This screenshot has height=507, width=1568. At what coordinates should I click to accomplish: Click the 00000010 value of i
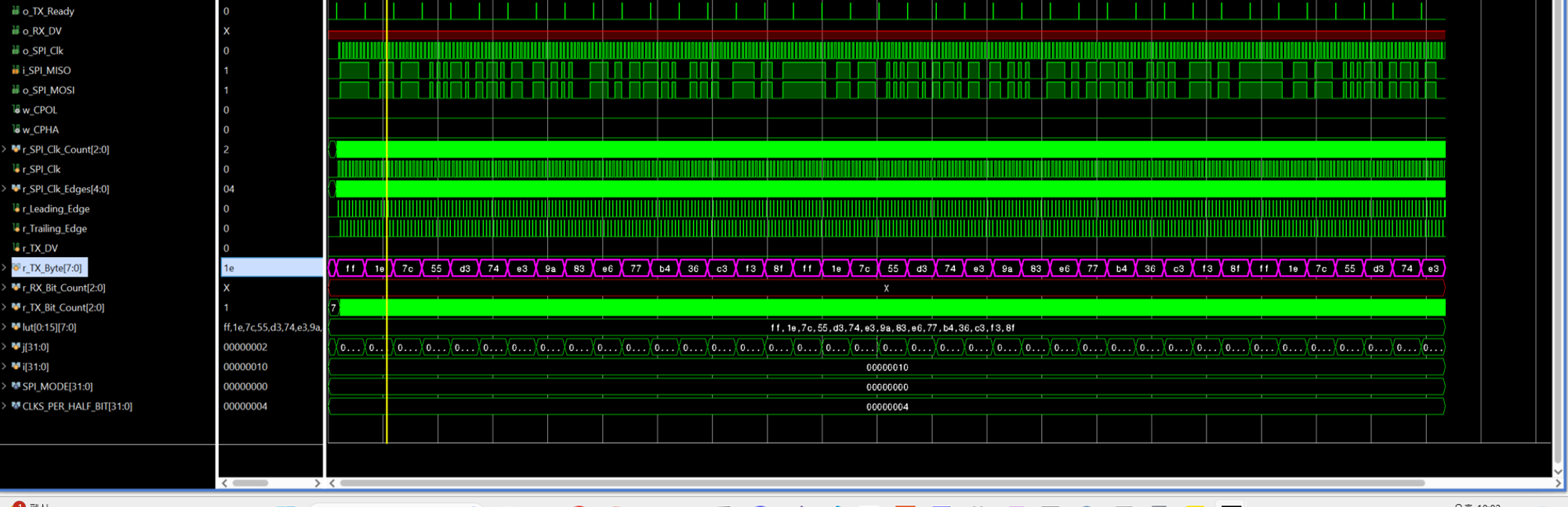[x=245, y=367]
